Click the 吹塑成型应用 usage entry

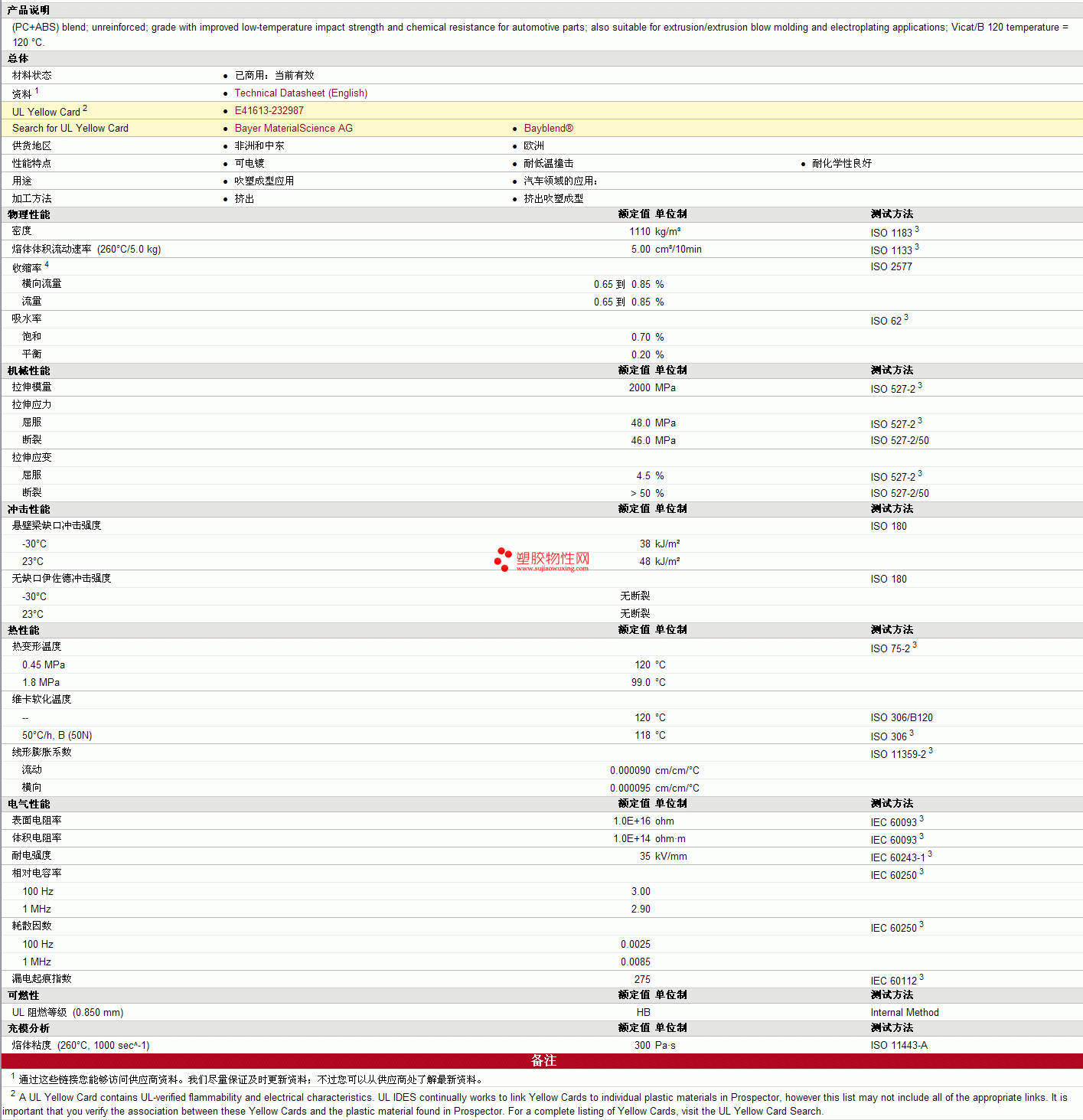point(264,181)
